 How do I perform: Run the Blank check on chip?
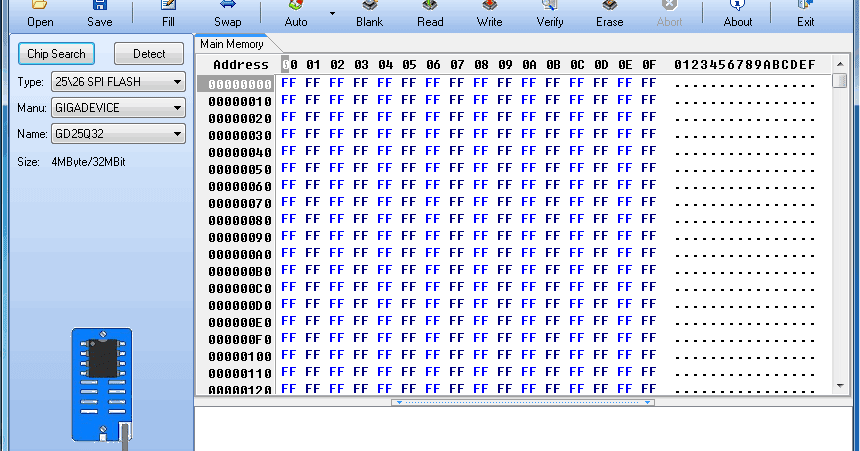(369, 14)
